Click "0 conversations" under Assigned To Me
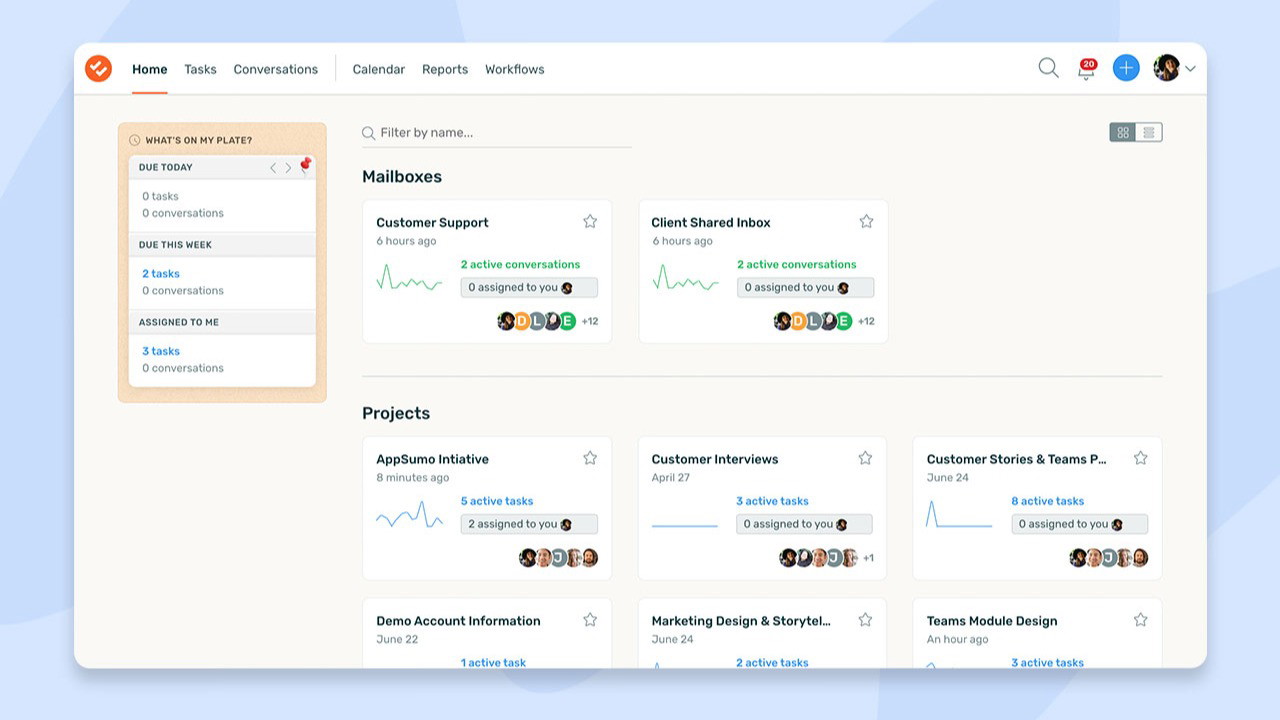 click(183, 368)
